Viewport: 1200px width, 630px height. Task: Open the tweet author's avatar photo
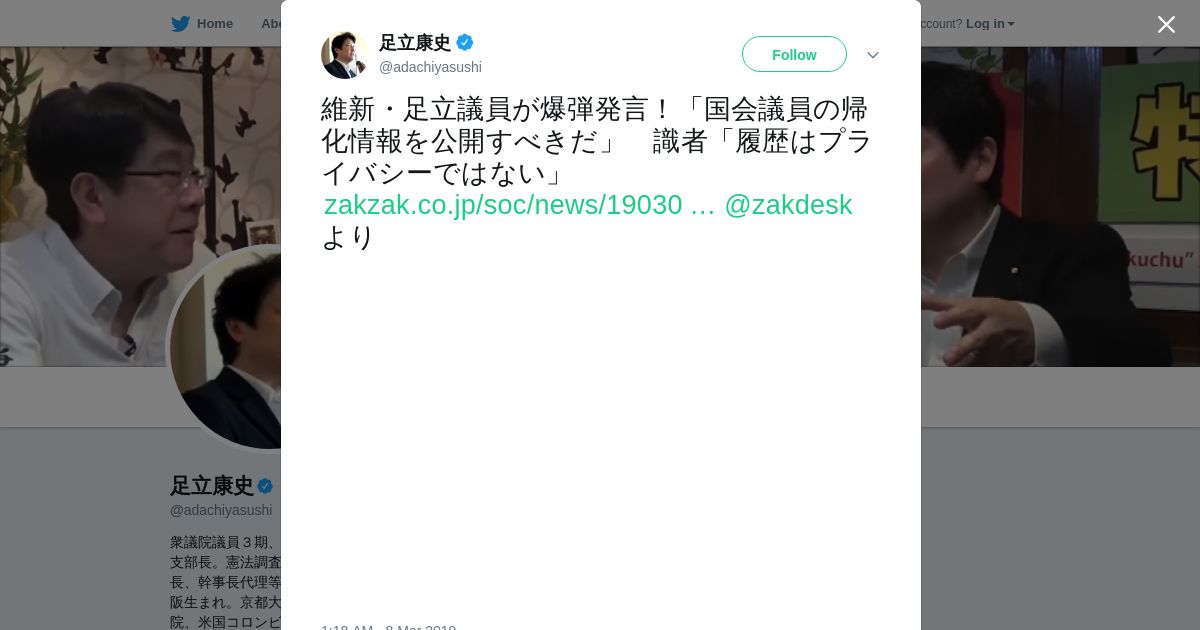coord(345,55)
